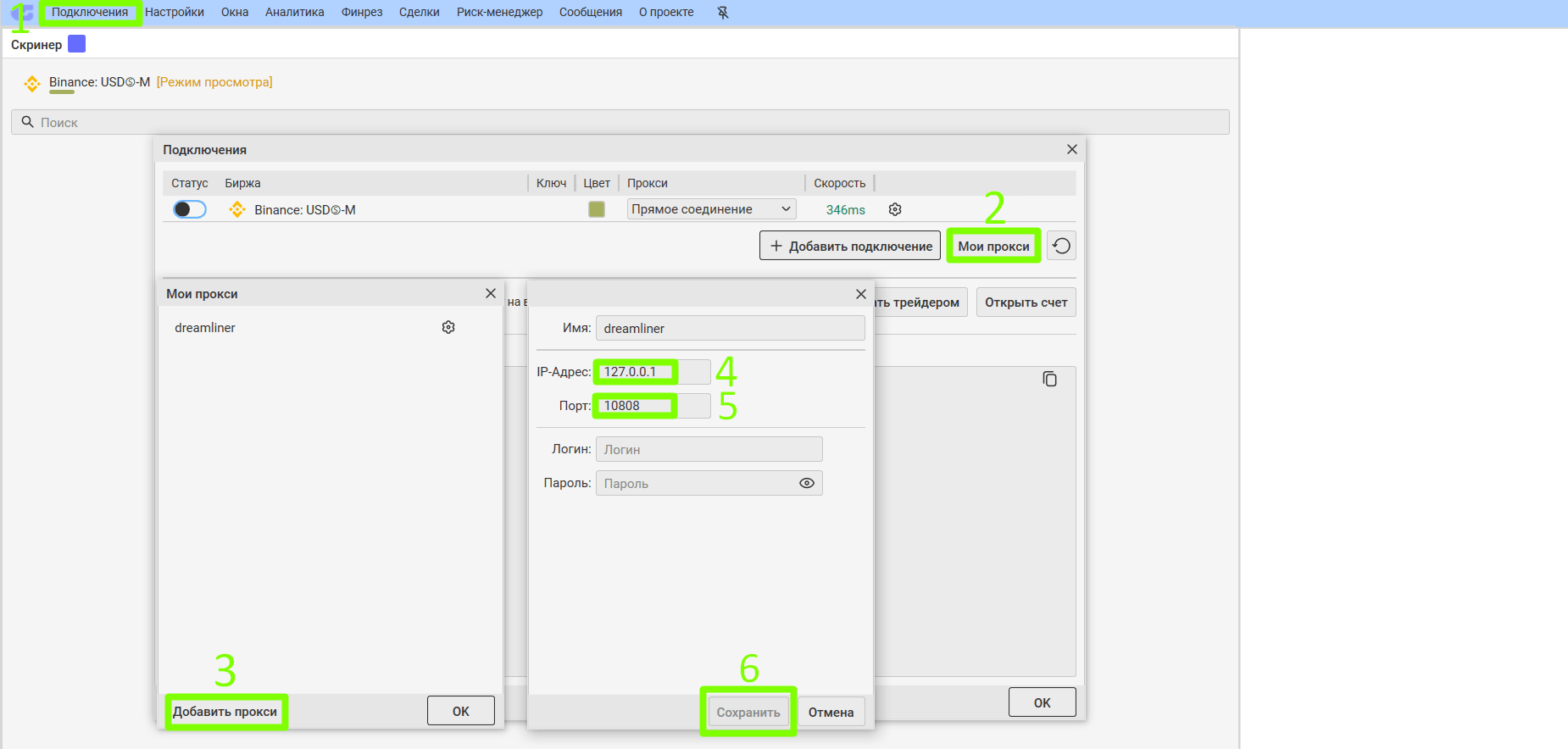Click the Binance logo in connection row
This screenshot has height=749, width=1568.
click(x=237, y=209)
